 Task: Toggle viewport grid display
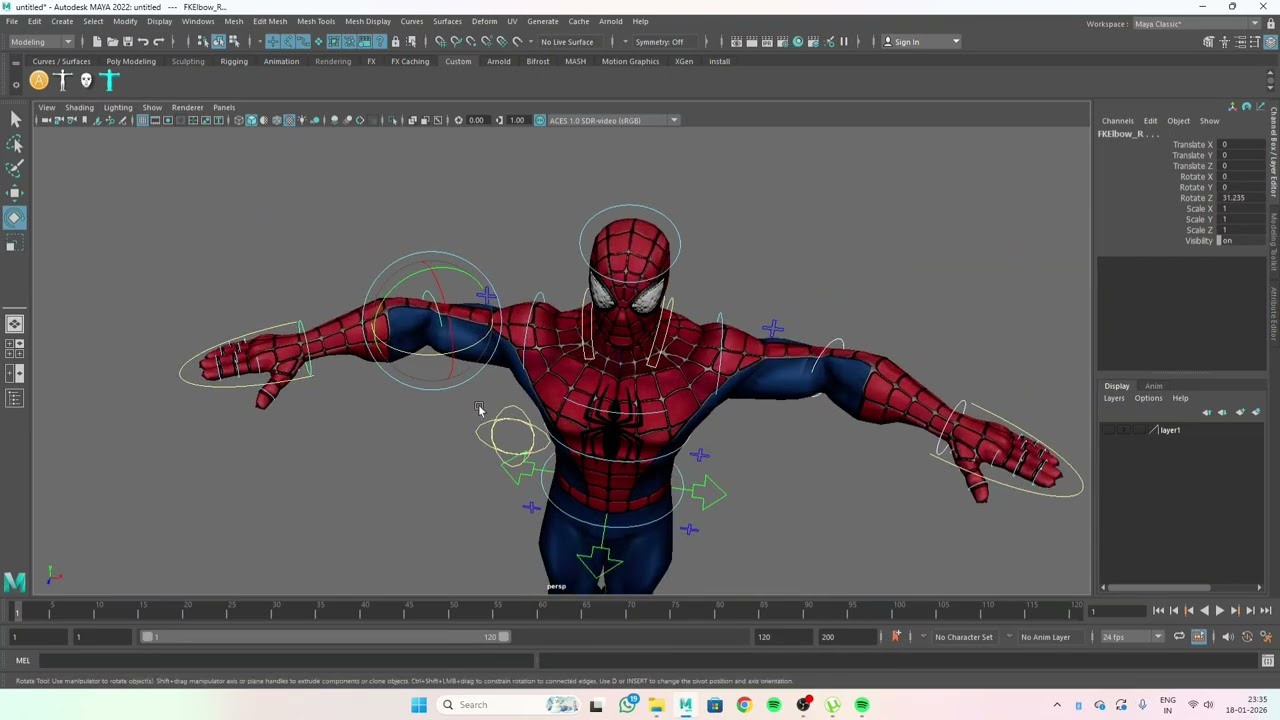pyautogui.click(x=142, y=120)
